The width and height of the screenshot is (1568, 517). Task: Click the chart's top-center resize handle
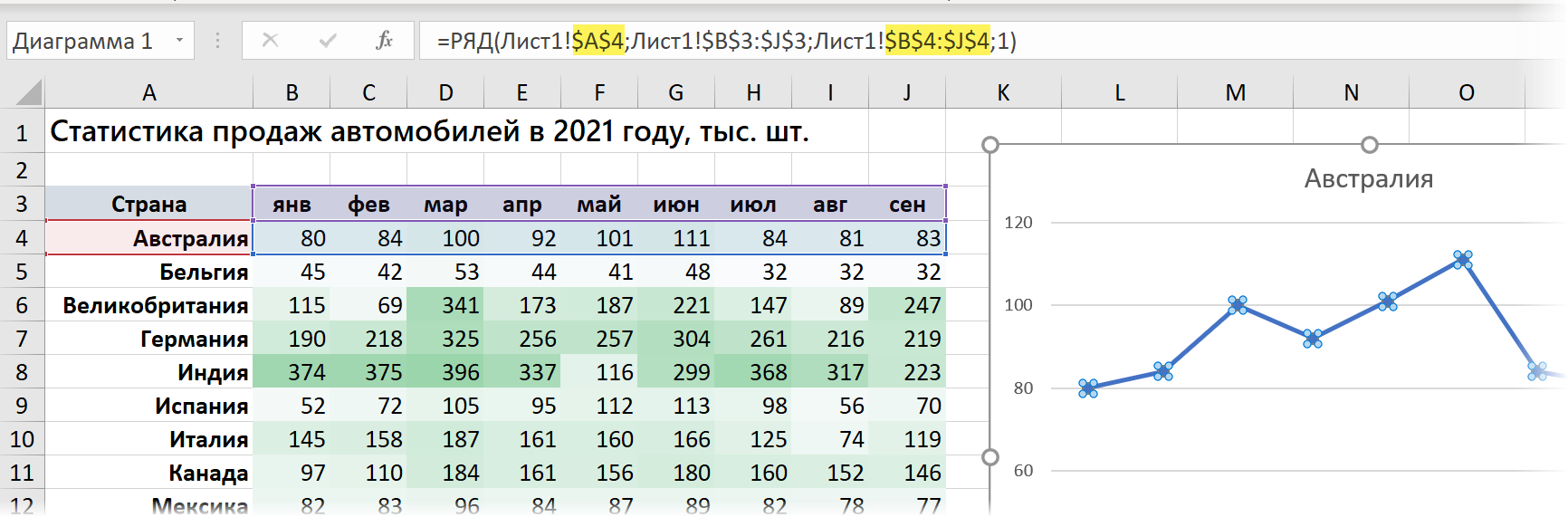click(x=1370, y=145)
